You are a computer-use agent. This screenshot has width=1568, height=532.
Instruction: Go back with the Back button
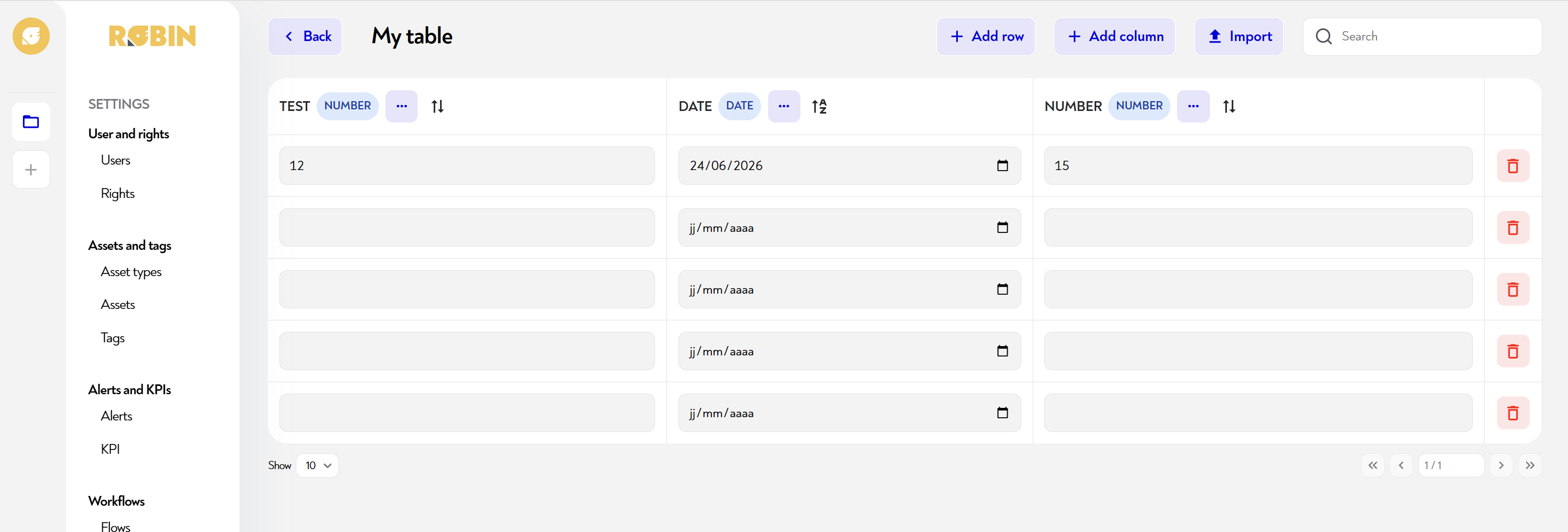pyautogui.click(x=305, y=37)
